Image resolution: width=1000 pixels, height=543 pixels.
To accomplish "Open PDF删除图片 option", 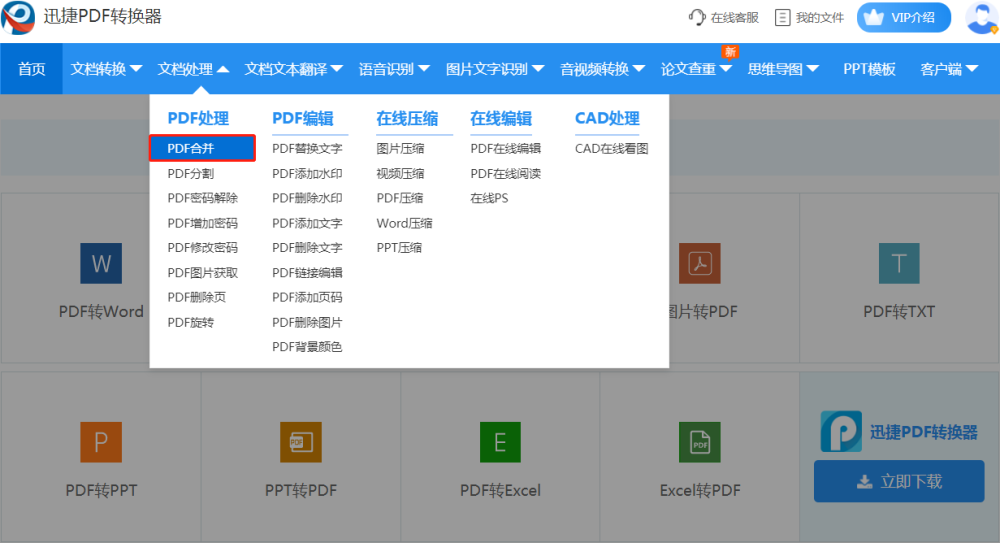I will tap(307, 322).
